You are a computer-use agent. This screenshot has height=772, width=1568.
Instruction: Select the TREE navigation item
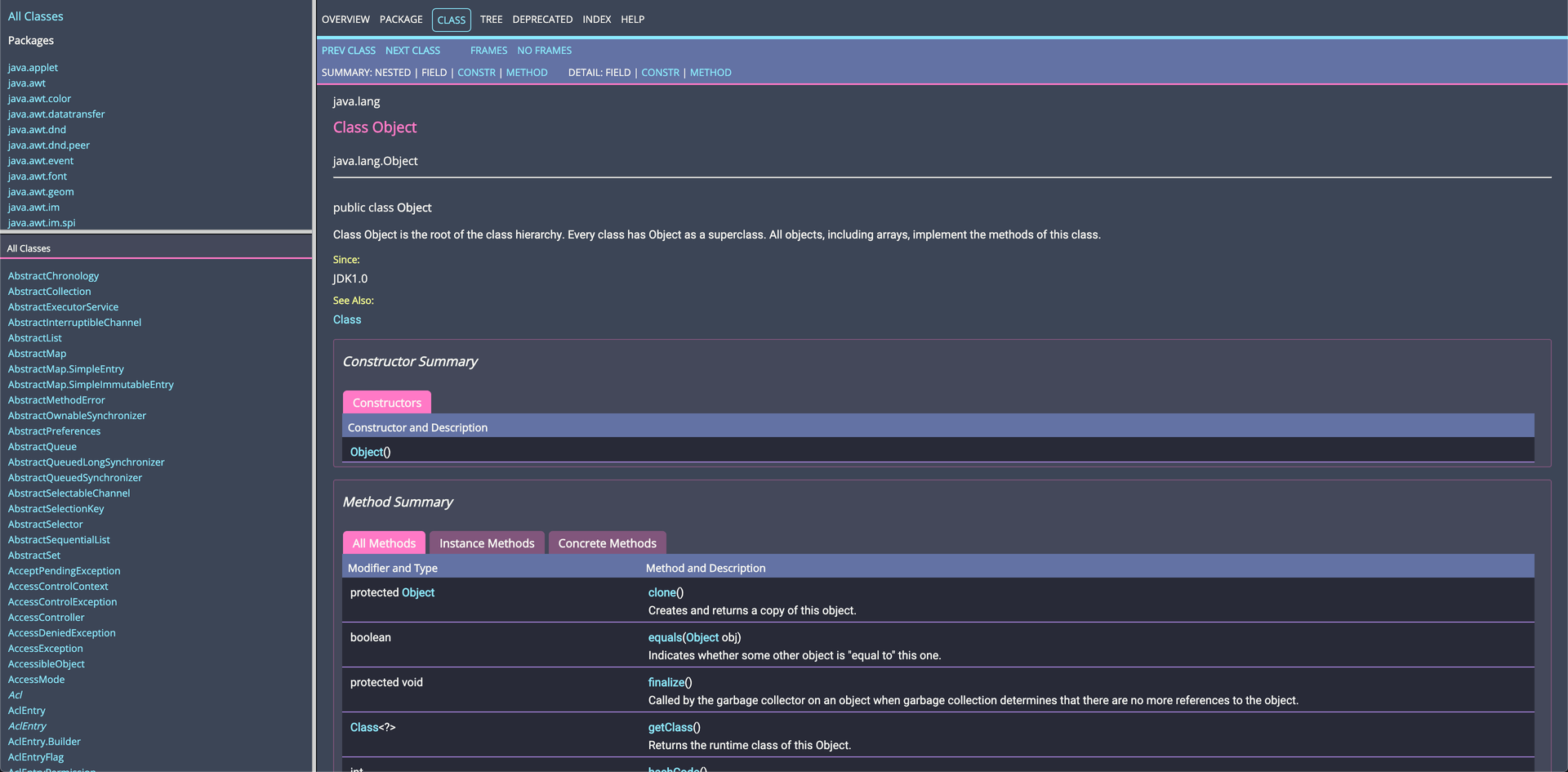click(x=491, y=19)
